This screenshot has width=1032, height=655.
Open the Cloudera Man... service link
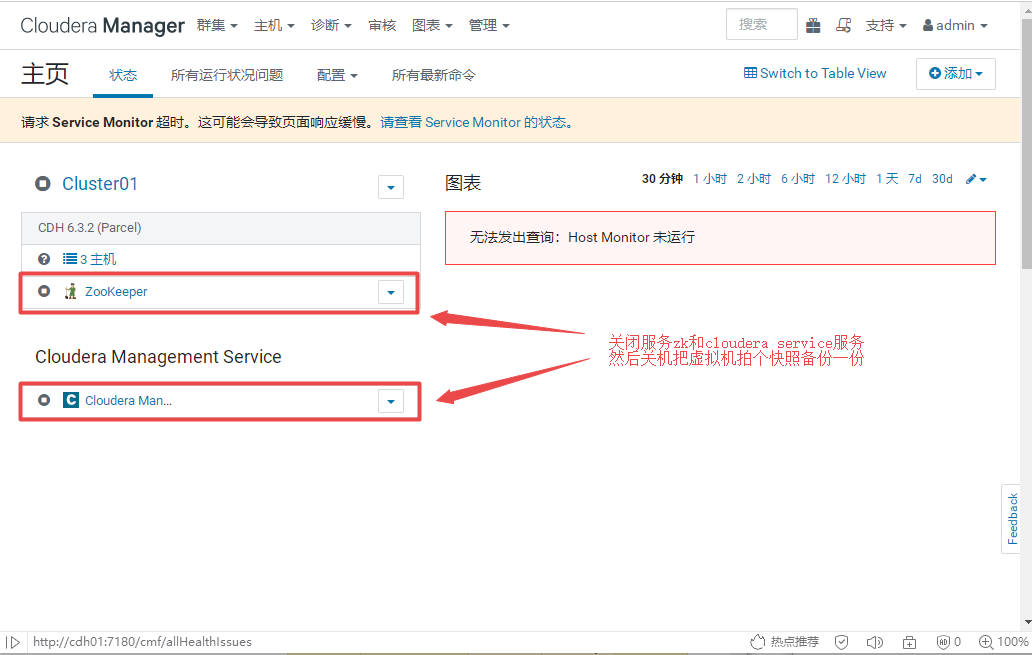128,400
